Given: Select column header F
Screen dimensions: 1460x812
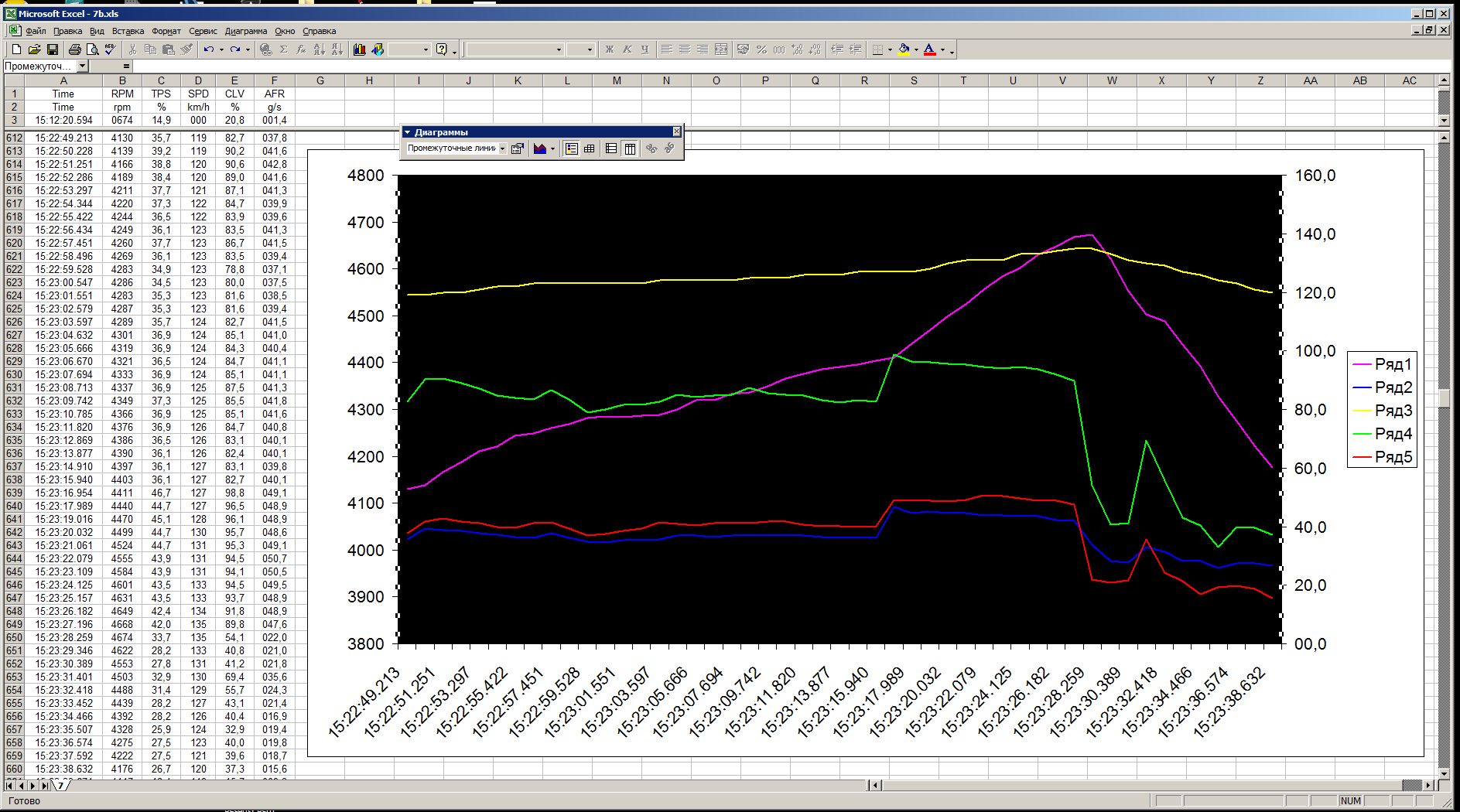Looking at the screenshot, I should [x=273, y=80].
